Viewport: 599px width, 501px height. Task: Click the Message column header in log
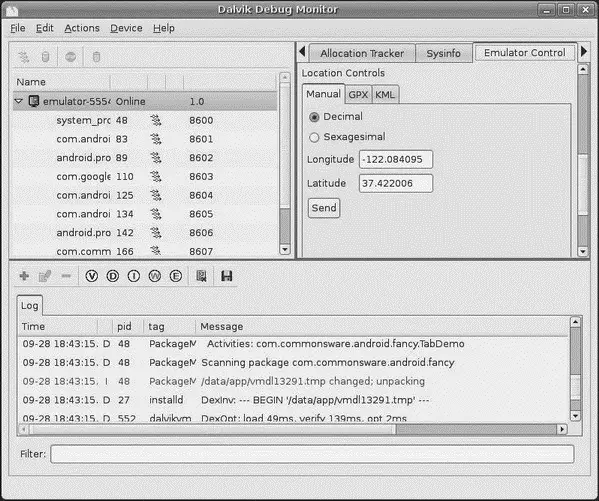coord(382,327)
